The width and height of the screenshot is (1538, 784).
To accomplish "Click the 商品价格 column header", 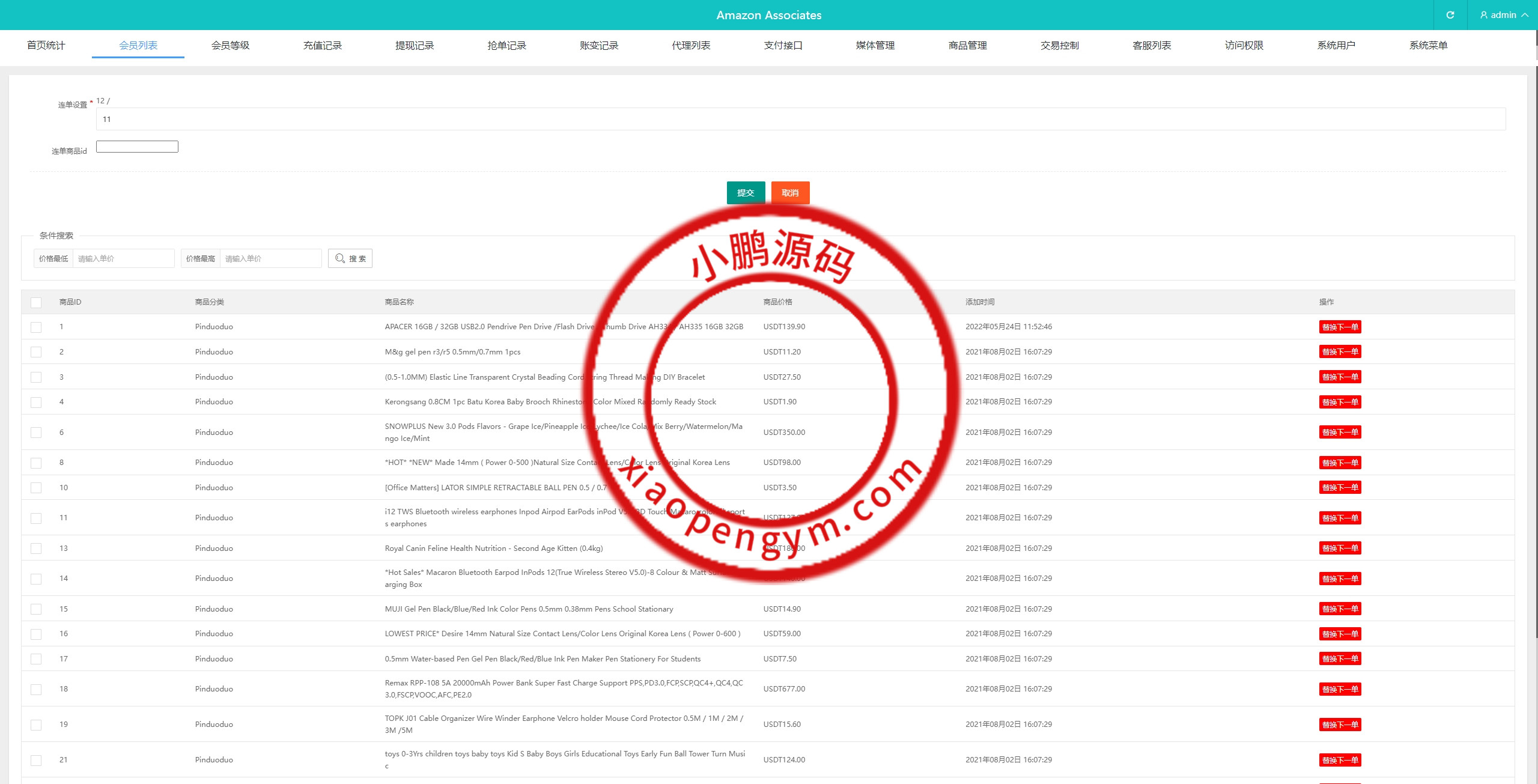I will [777, 302].
